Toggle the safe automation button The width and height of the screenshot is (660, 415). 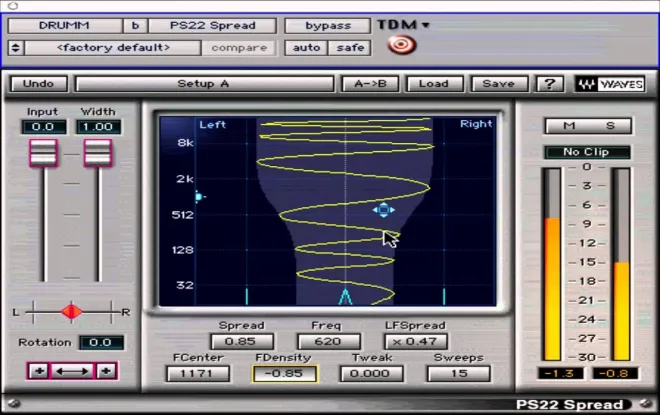[x=350, y=48]
